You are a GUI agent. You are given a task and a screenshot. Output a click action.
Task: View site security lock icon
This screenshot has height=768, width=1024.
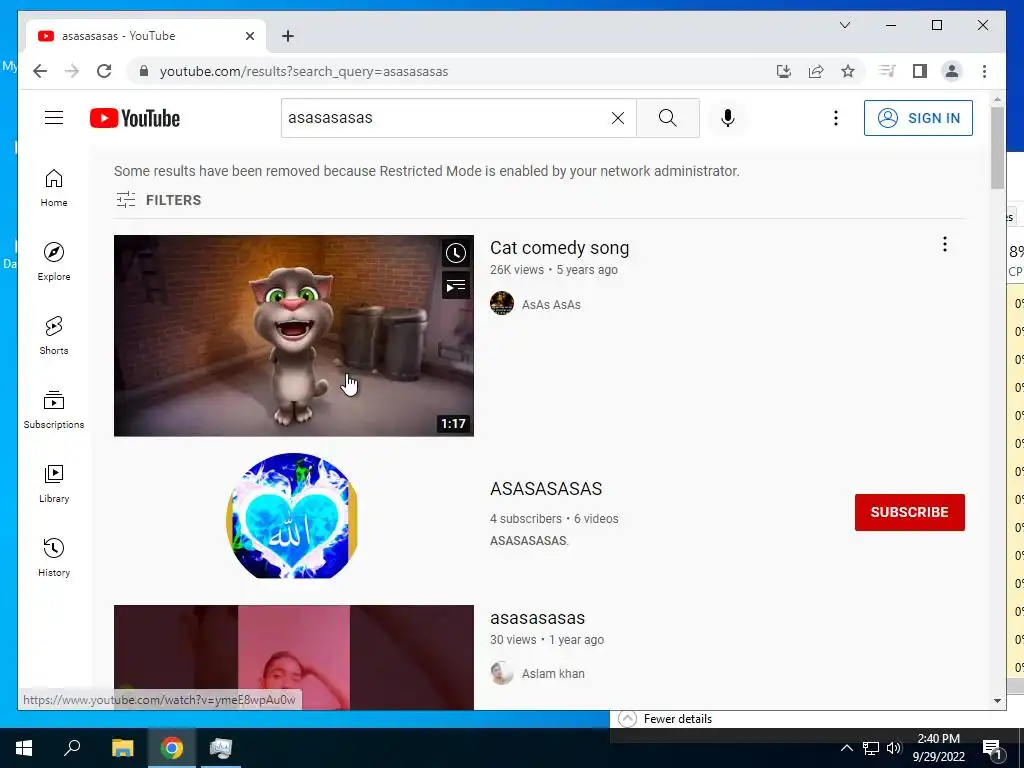(144, 71)
